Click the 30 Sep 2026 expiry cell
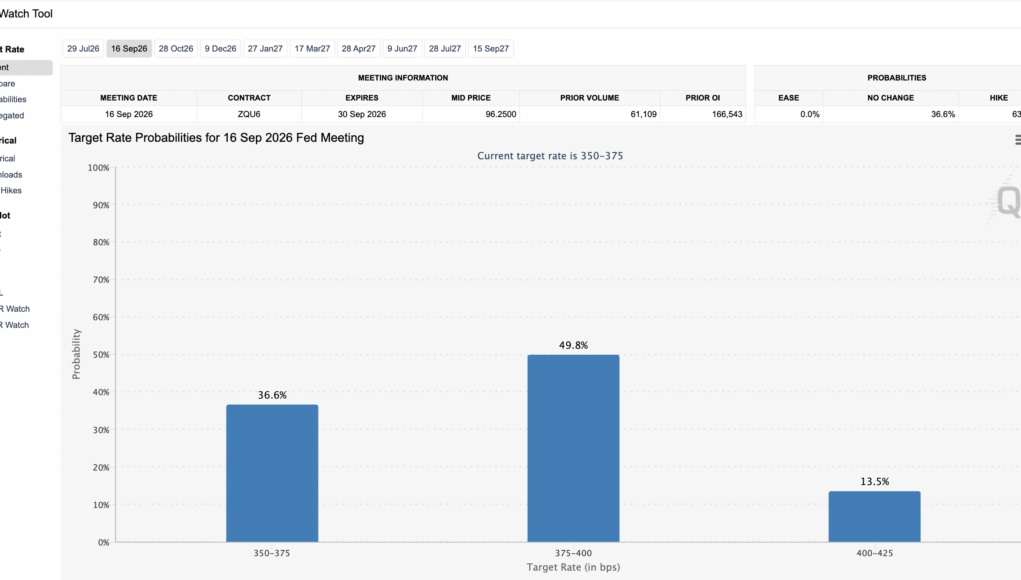 pos(361,114)
